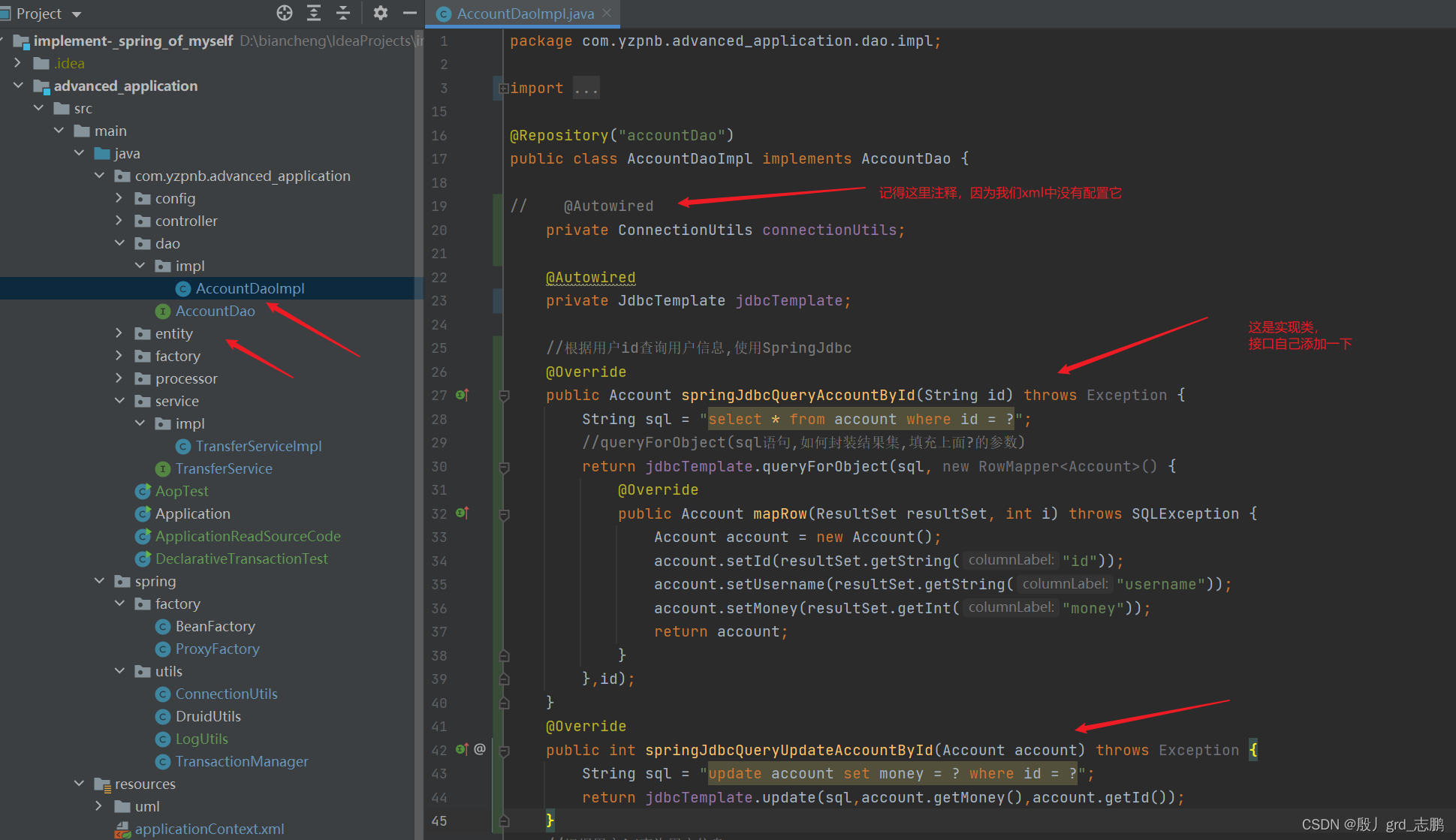Click the implements gutter icon on line 32
The height and width of the screenshot is (840, 1456).
coord(462,513)
